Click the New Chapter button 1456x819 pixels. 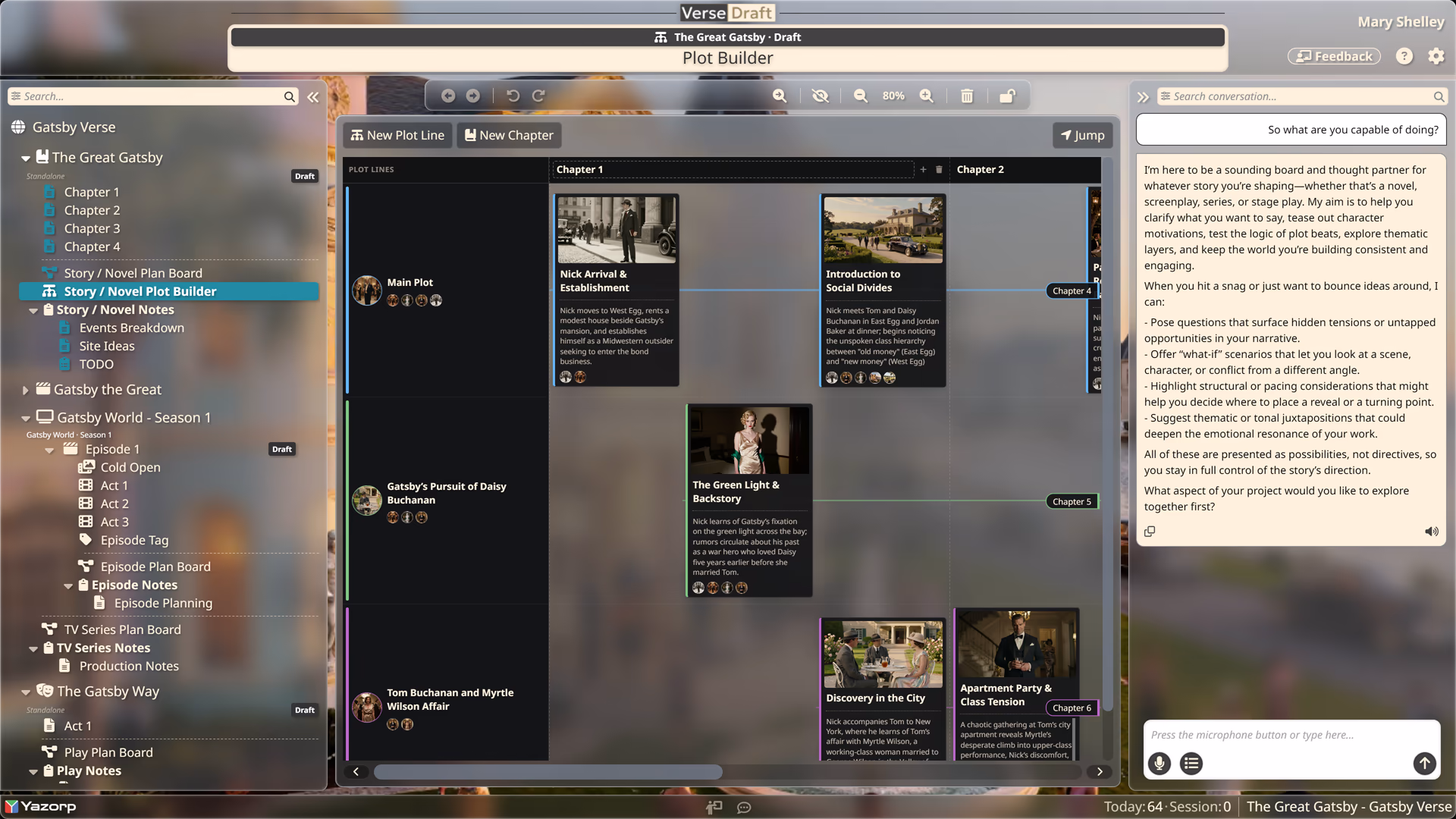[x=509, y=135]
